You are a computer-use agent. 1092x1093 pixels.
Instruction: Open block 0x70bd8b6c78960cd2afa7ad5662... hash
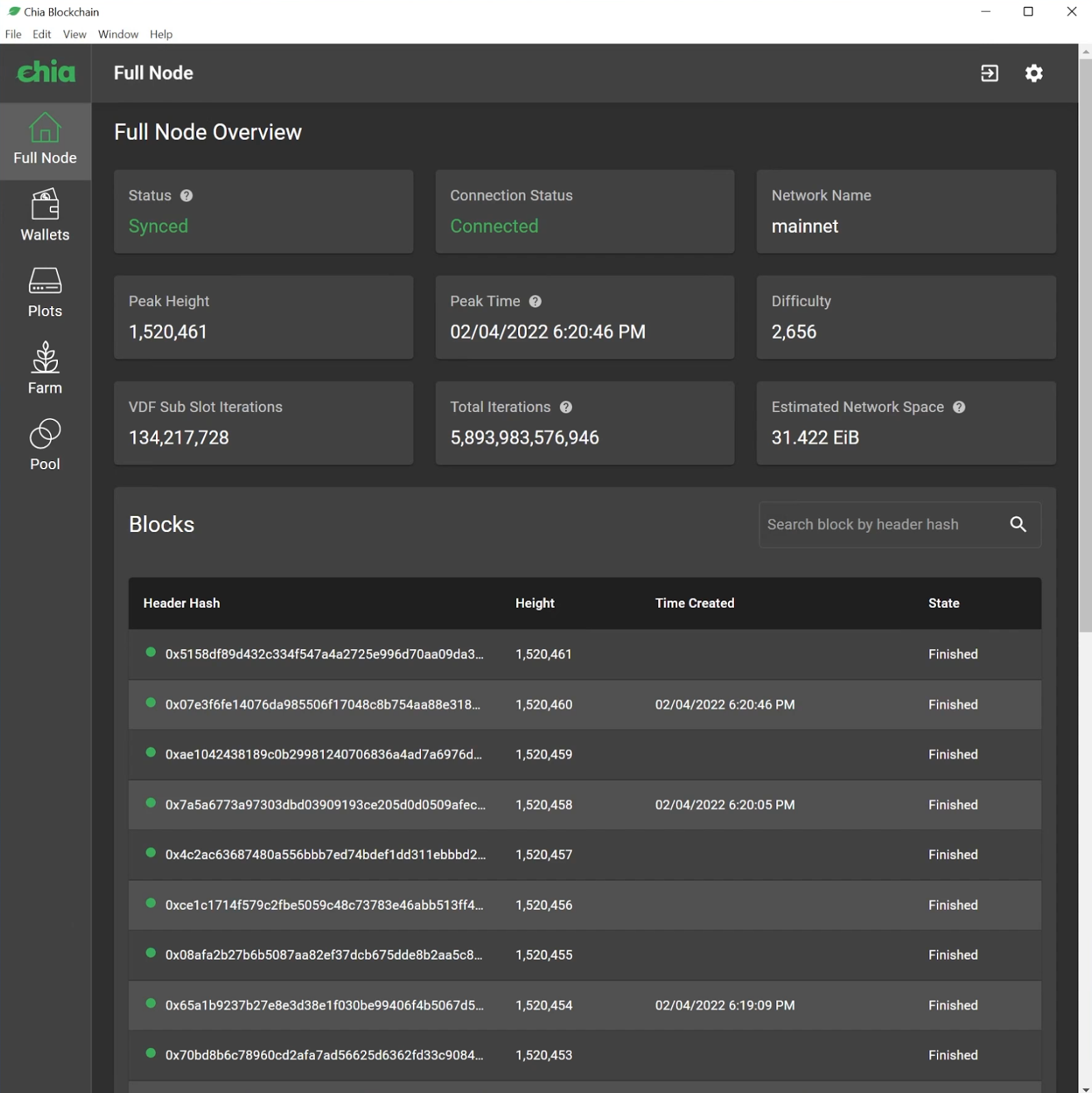pos(324,1055)
